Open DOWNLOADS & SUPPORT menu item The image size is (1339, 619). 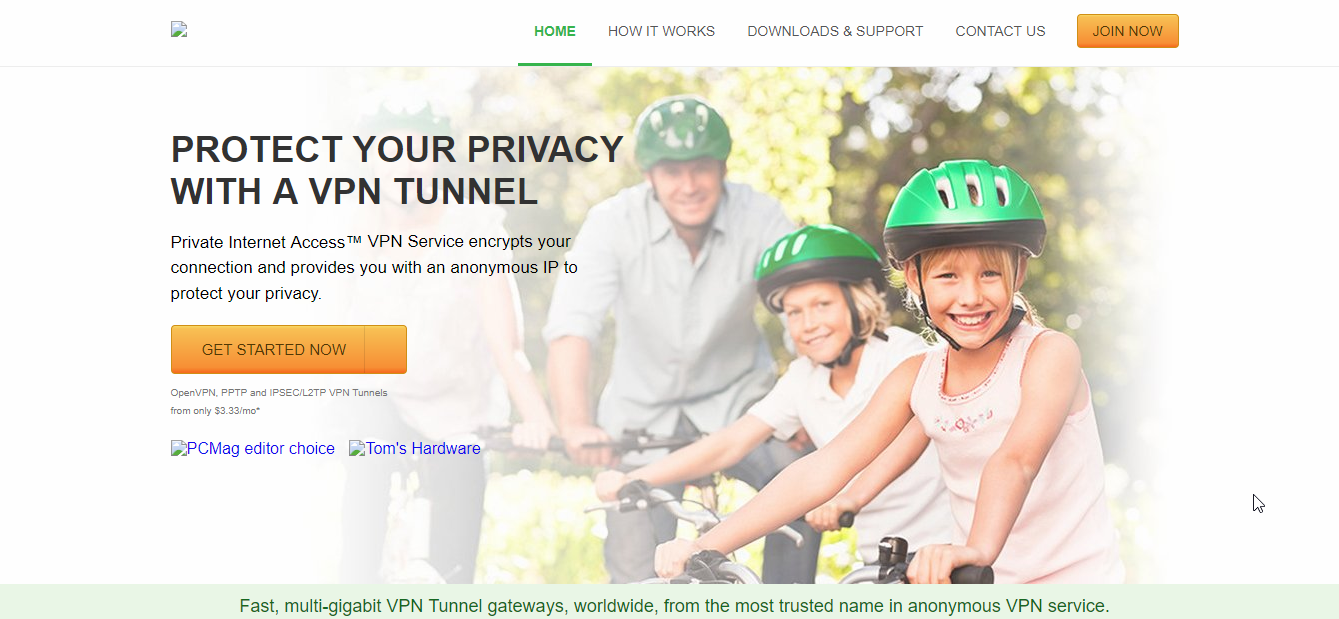point(835,32)
